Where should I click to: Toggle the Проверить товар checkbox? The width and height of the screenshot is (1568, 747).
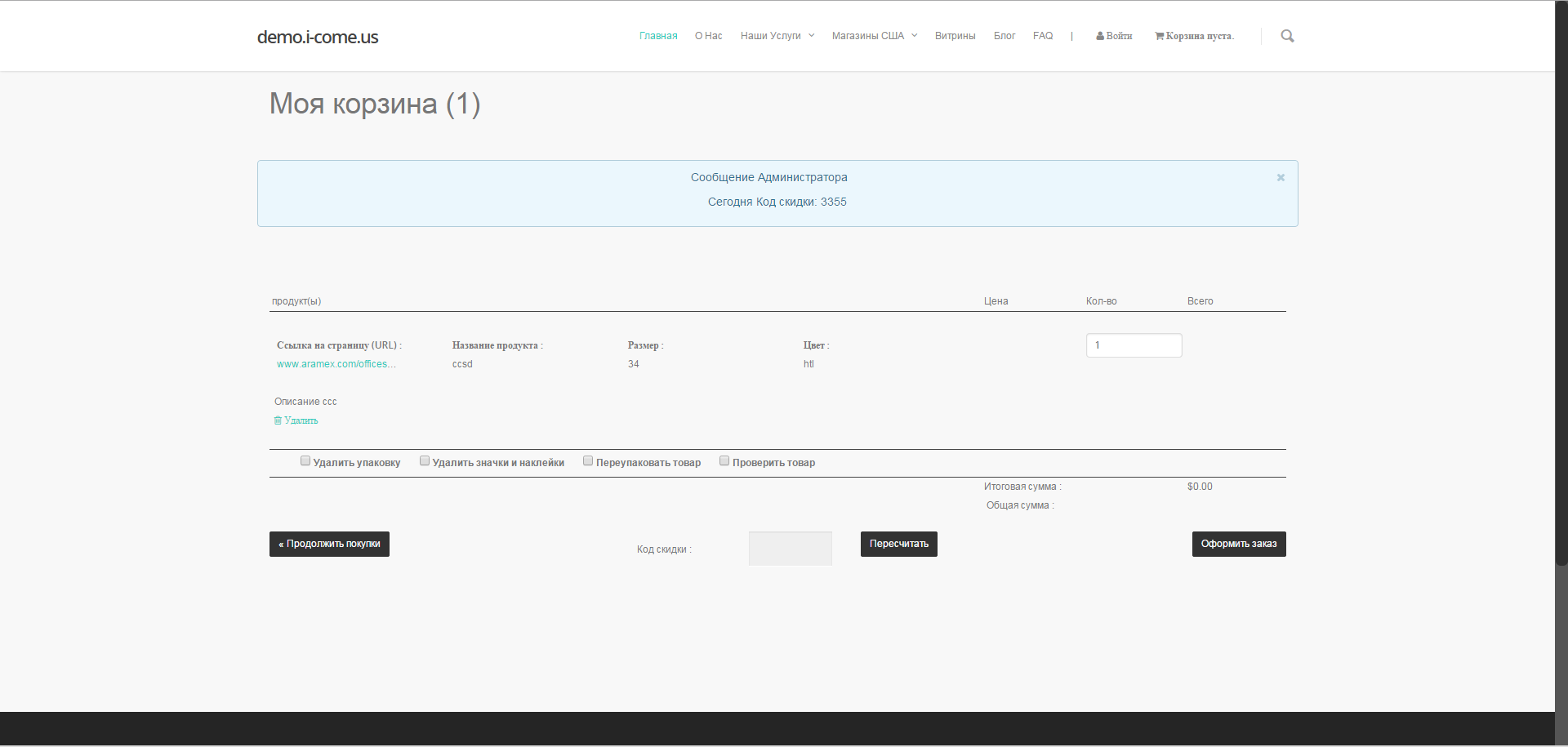click(x=724, y=461)
